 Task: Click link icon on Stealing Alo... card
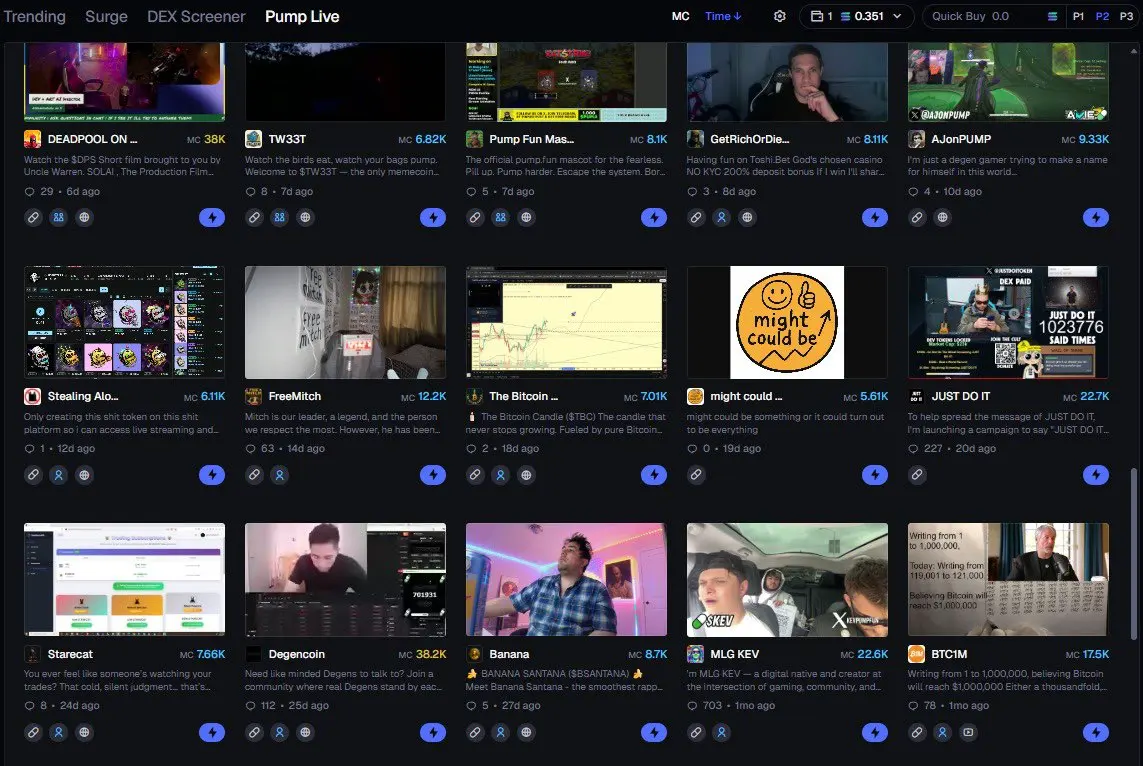pos(34,475)
